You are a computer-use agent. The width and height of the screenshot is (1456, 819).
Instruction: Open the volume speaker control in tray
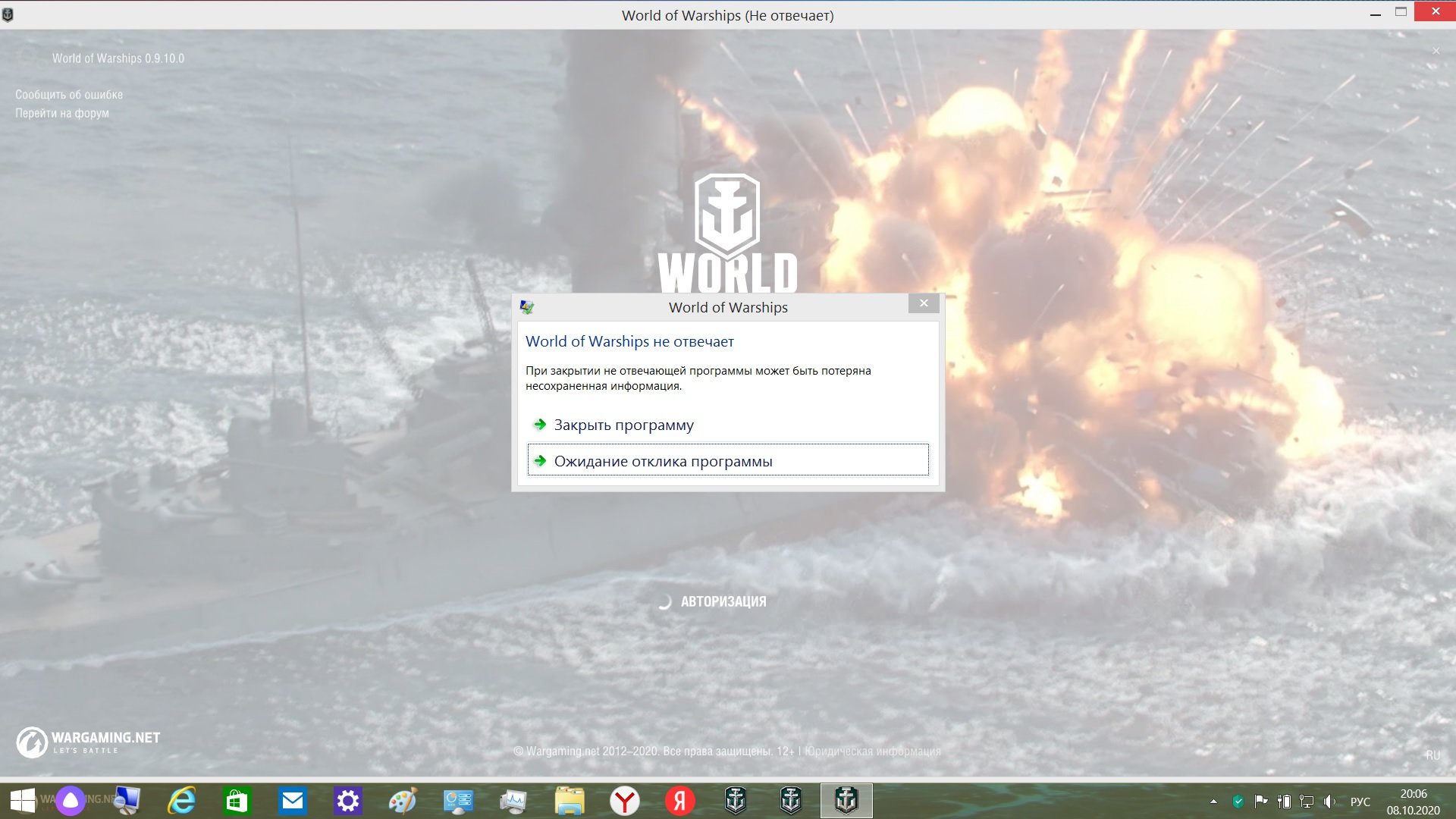[1329, 802]
